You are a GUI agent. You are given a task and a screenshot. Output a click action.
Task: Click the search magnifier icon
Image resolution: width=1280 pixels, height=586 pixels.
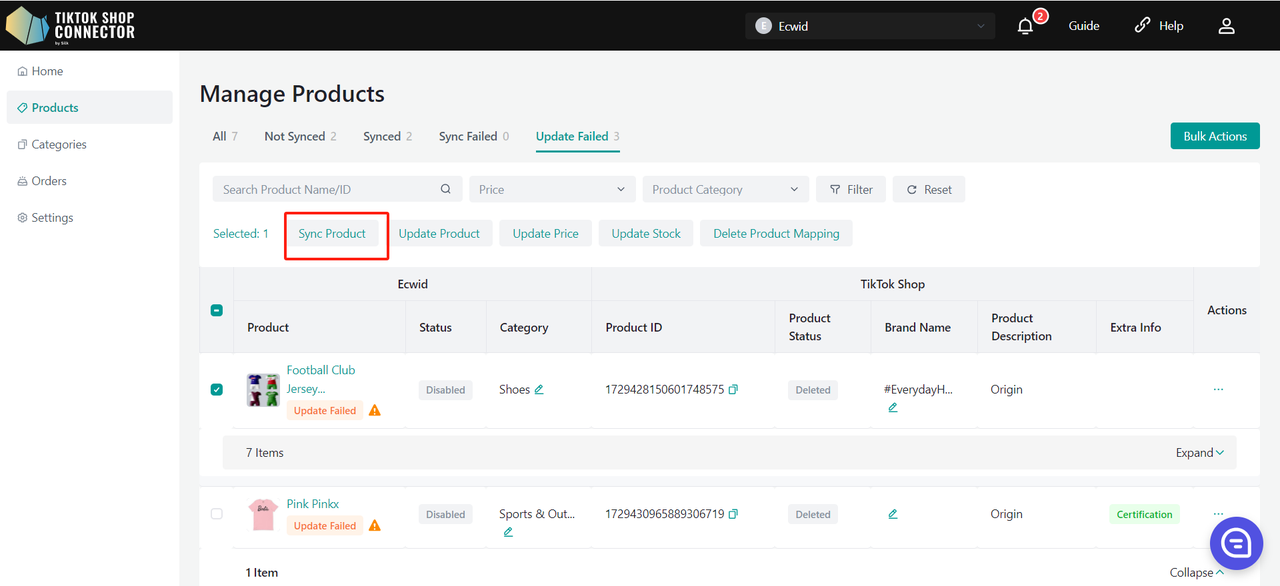tap(446, 189)
